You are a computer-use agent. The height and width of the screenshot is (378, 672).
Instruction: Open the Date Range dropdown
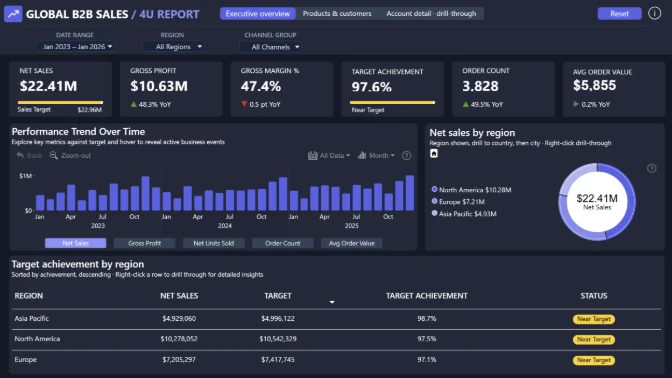(x=75, y=46)
